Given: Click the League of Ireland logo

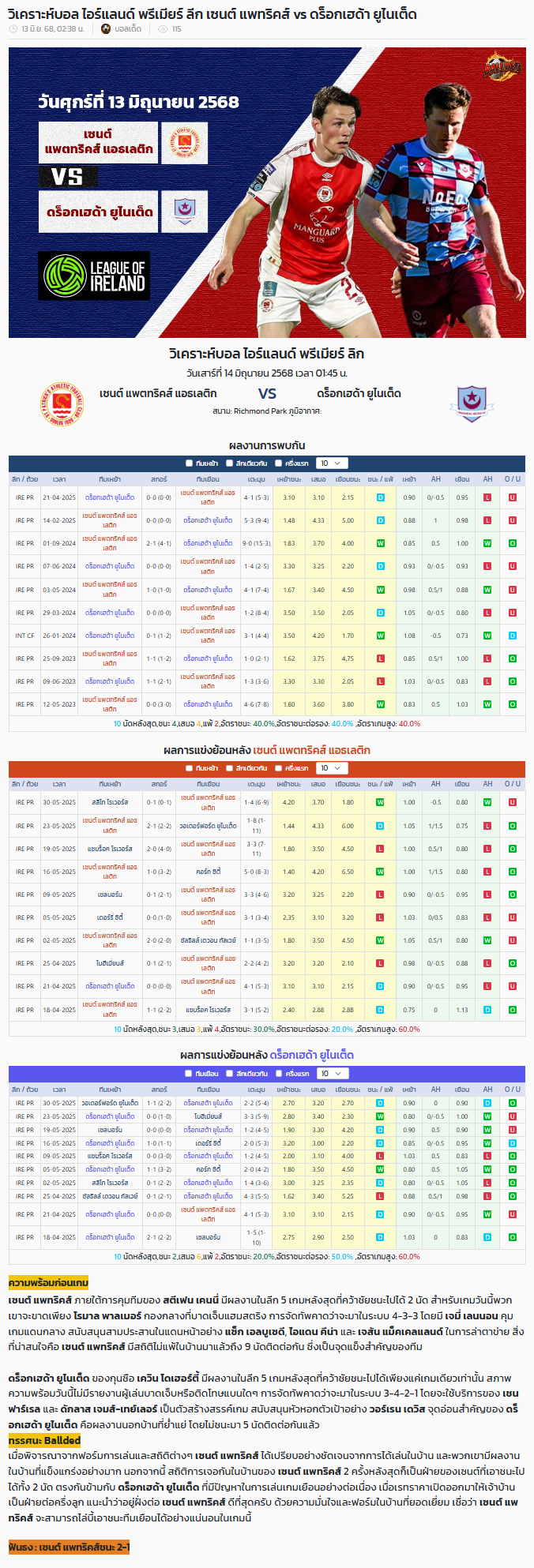Looking at the screenshot, I should coord(94,276).
